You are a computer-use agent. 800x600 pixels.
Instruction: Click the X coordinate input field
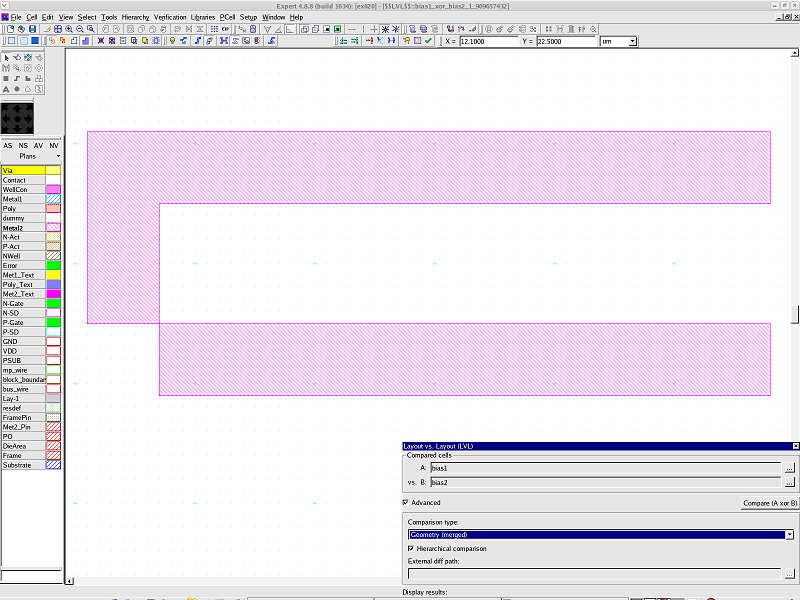tap(487, 41)
